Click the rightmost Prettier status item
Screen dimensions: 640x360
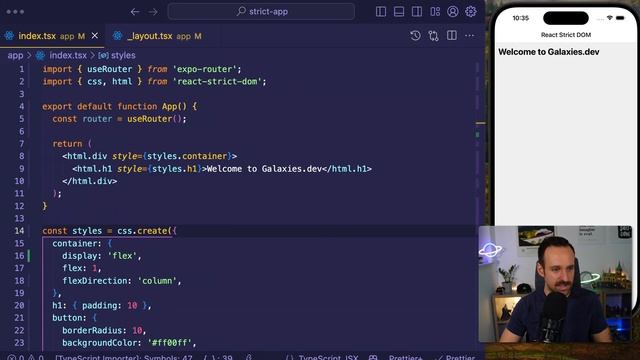coord(455,358)
